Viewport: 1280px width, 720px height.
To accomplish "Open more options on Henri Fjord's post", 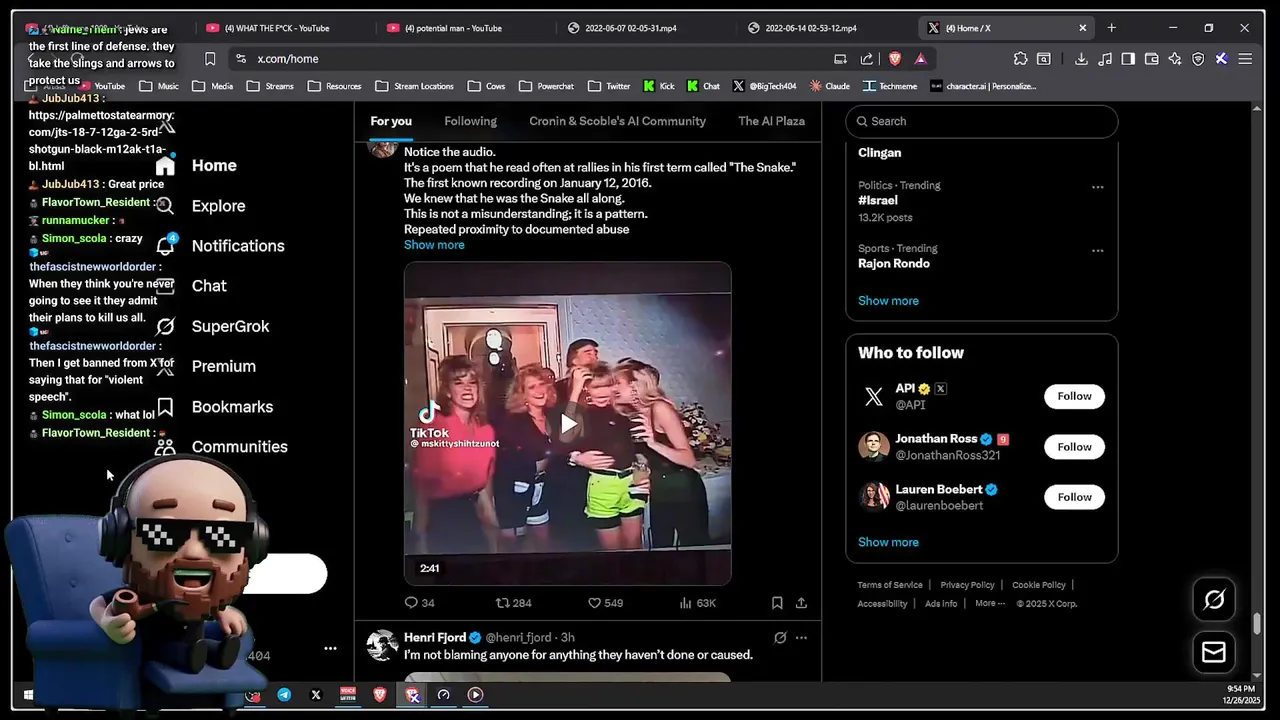I will click(801, 637).
